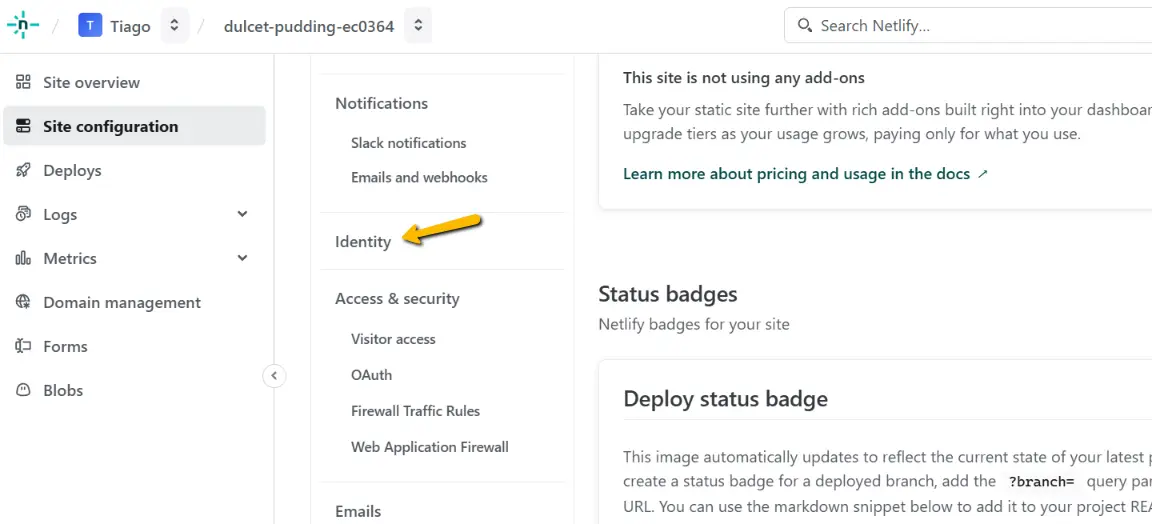Click 'This site is not using any add-ons' text

(744, 78)
